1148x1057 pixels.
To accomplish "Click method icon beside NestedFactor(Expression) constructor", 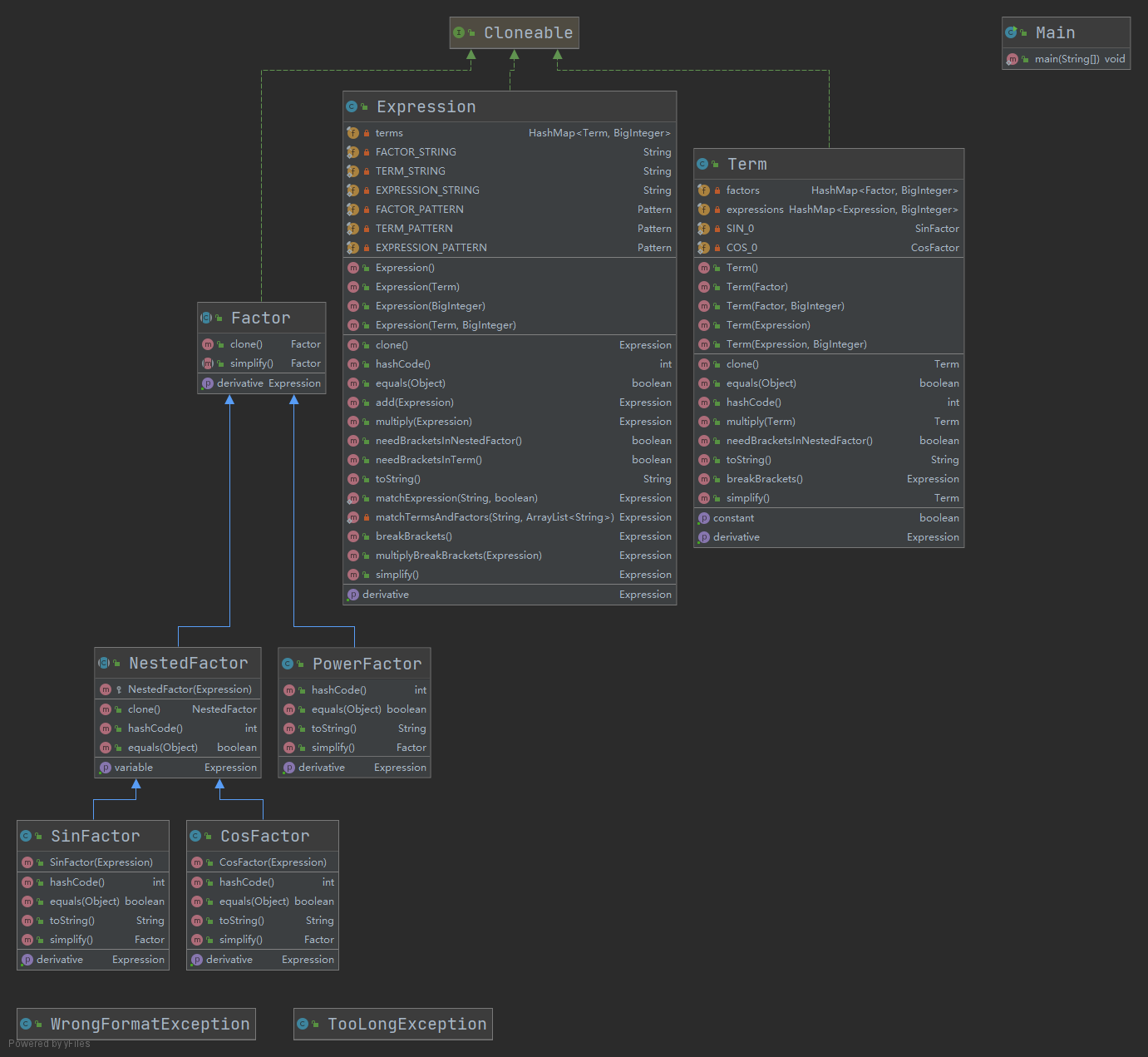I will pyautogui.click(x=105, y=689).
